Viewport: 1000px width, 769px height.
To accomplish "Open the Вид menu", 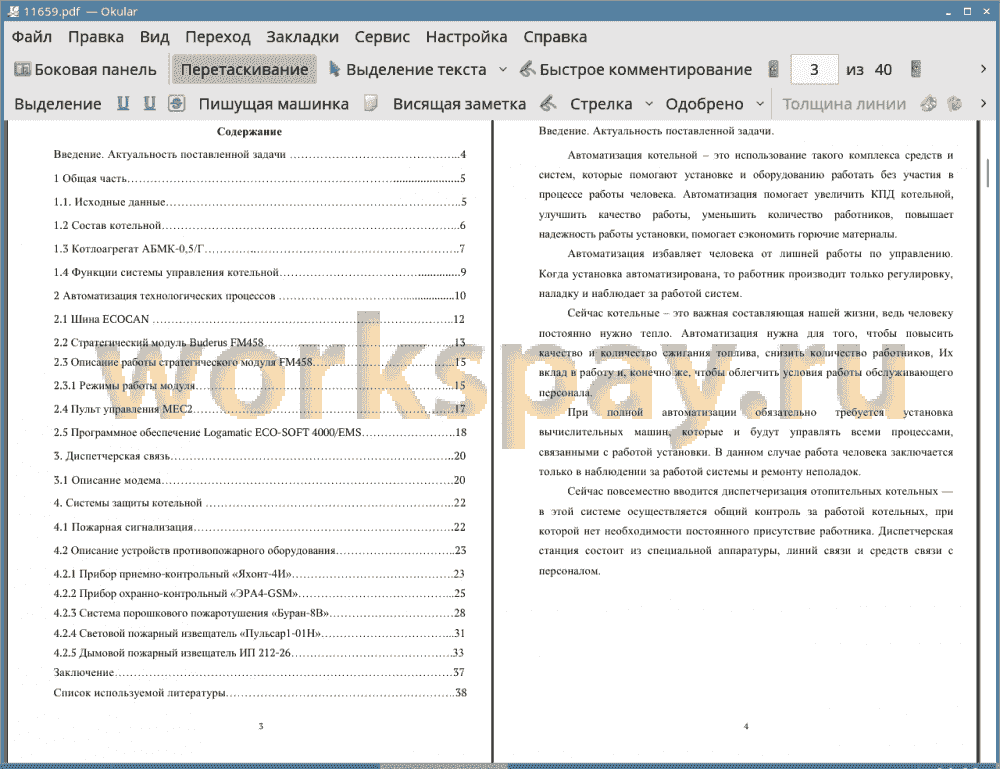I will pyautogui.click(x=154, y=37).
